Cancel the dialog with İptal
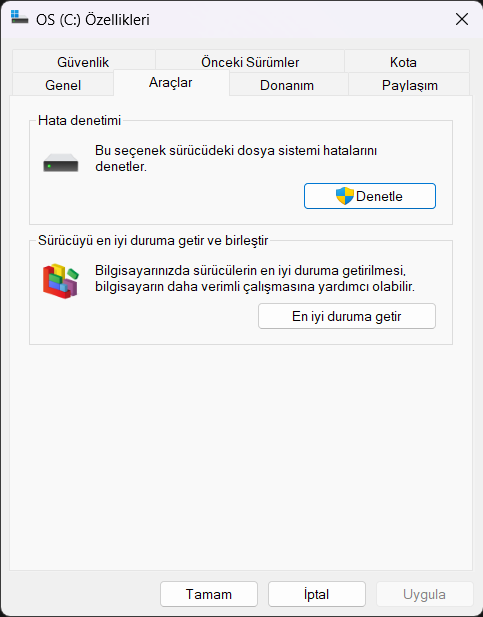The width and height of the screenshot is (483, 617). click(316, 594)
